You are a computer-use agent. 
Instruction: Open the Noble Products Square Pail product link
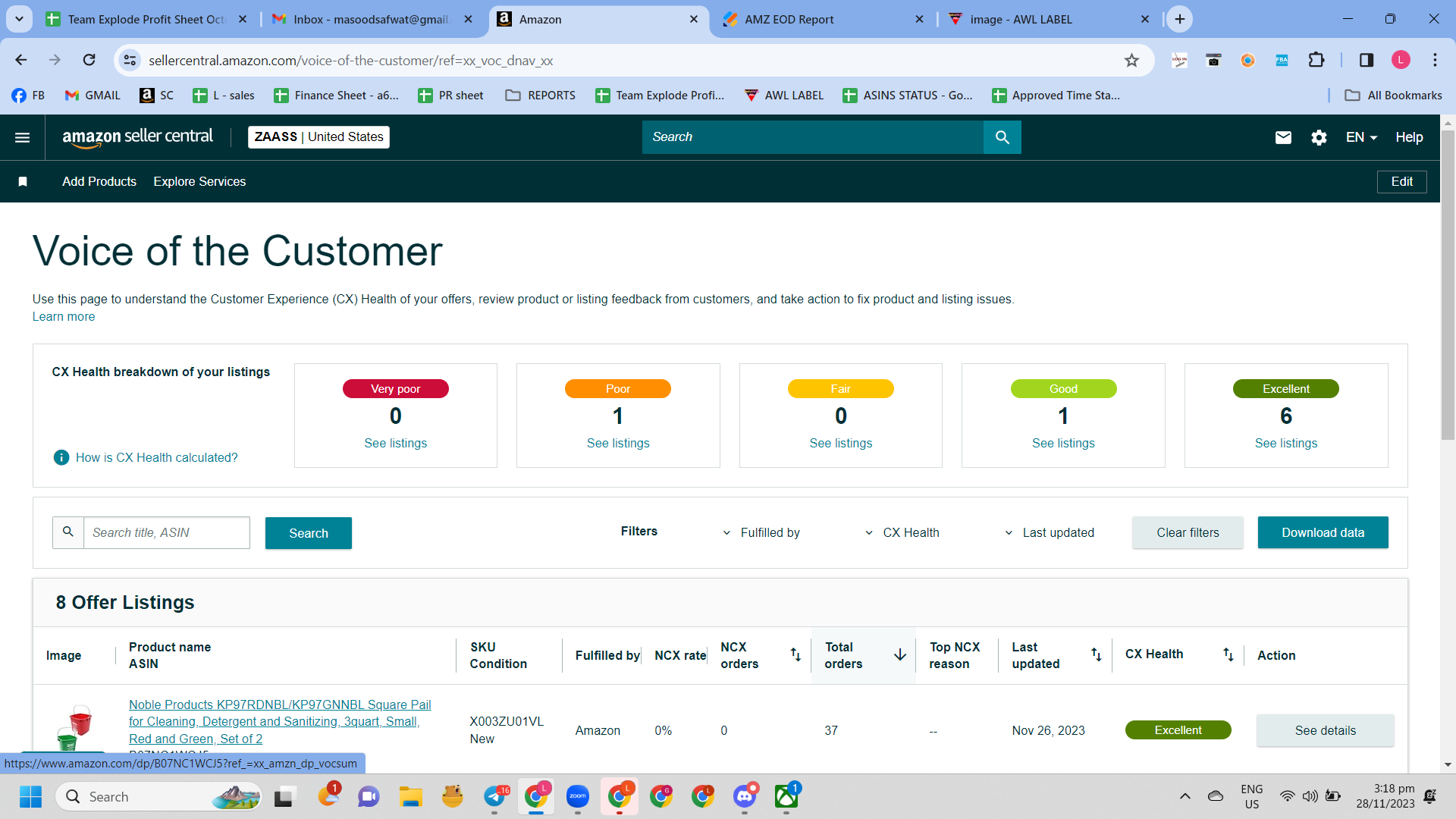(x=280, y=721)
